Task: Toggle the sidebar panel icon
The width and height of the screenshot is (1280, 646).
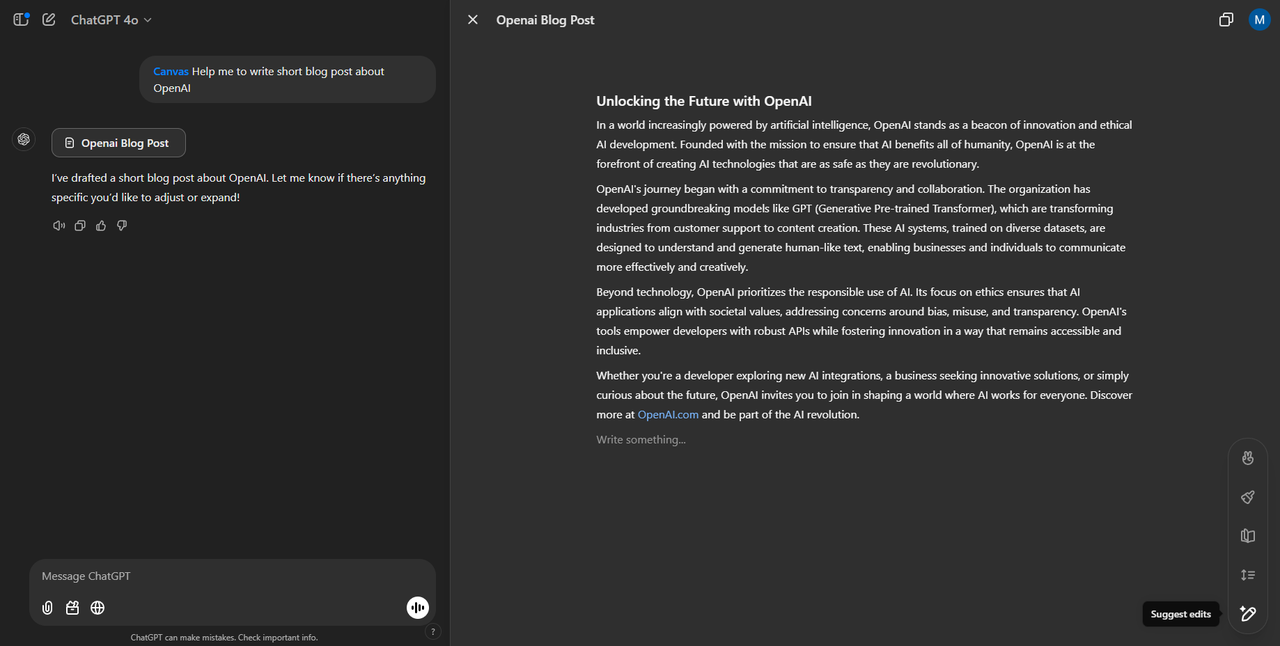Action: coord(20,19)
